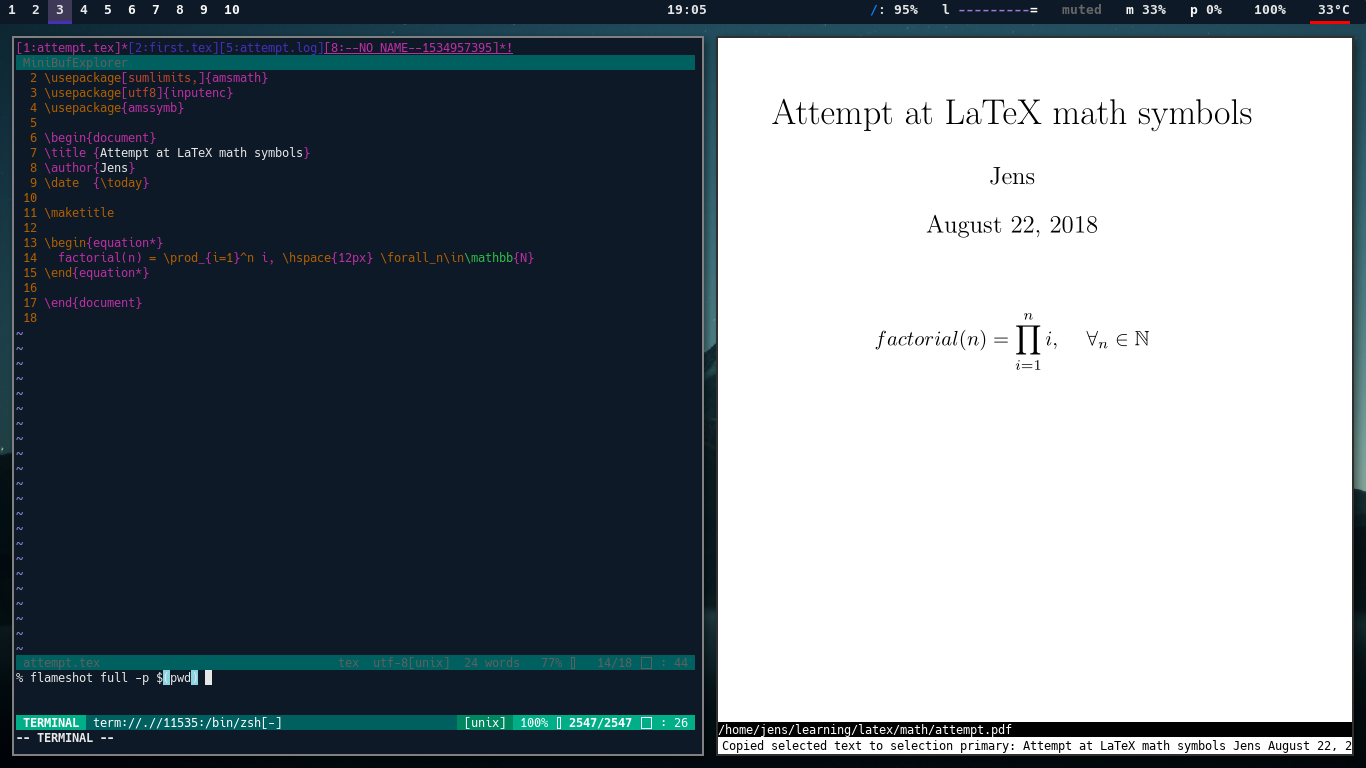Switch to workspace 8
This screenshot has width=1366, height=768.
pyautogui.click(x=180, y=10)
